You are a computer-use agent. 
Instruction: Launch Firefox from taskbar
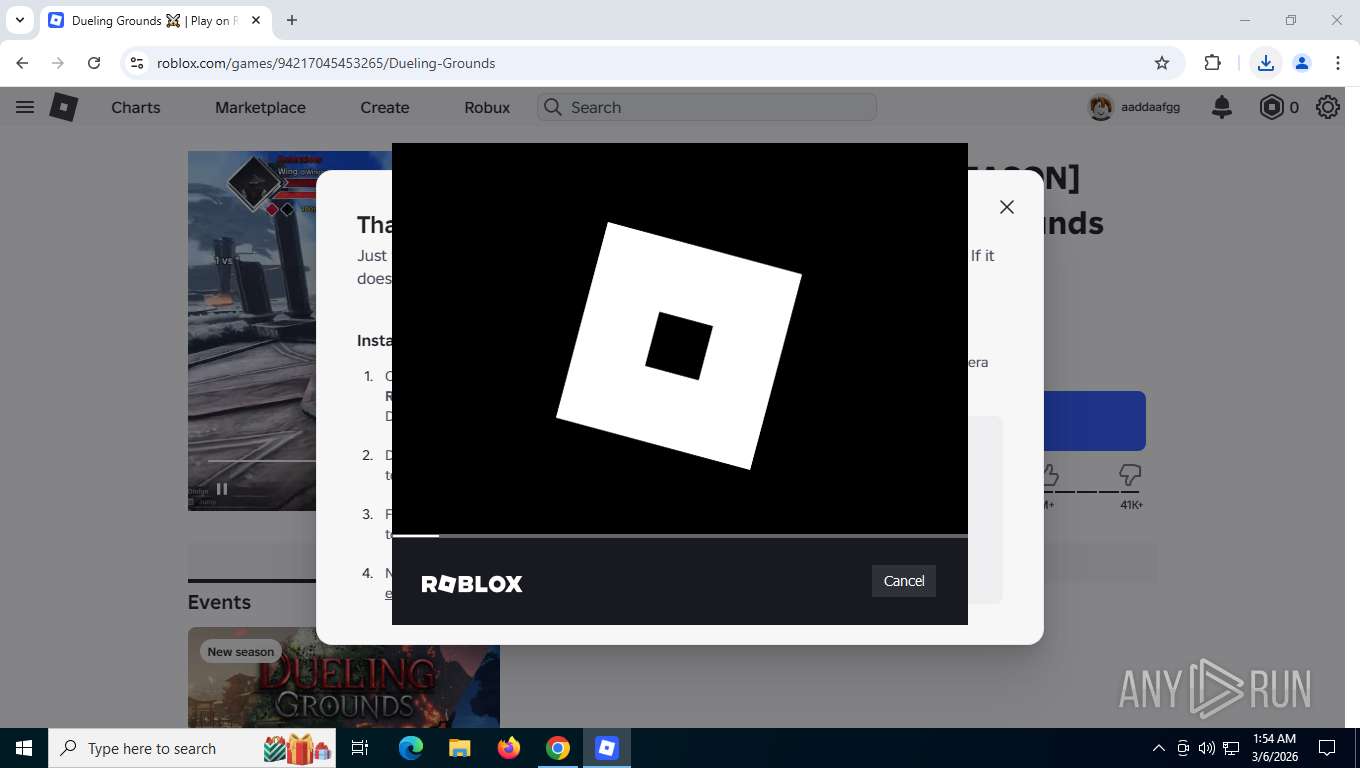[509, 748]
